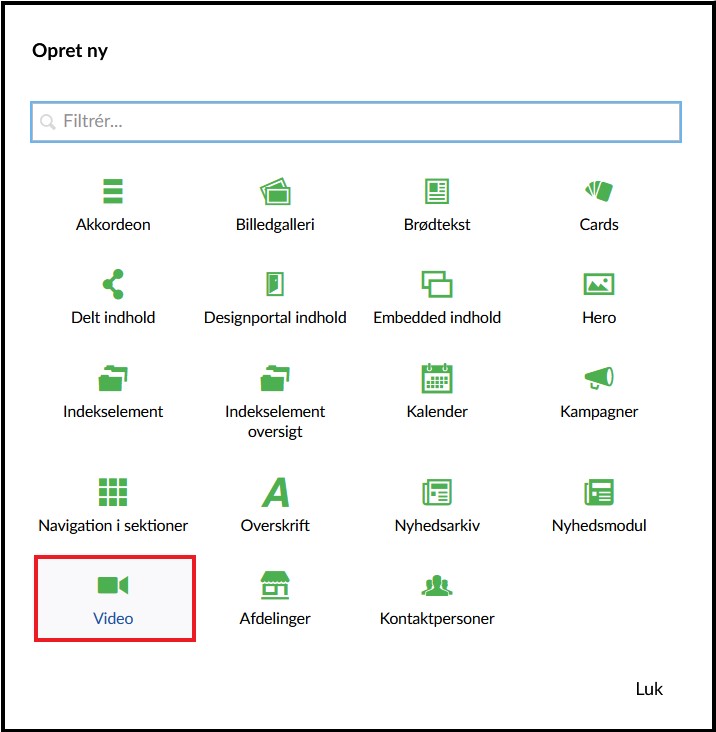Click the Akkordeon label
The image size is (716, 732).
[x=113, y=225]
